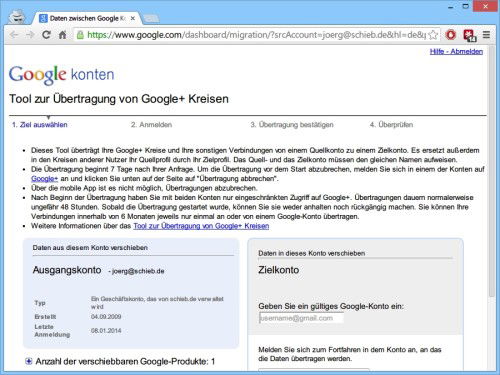Minimize the Chrome window
Viewport: 500px width, 375px height.
coord(451,7)
